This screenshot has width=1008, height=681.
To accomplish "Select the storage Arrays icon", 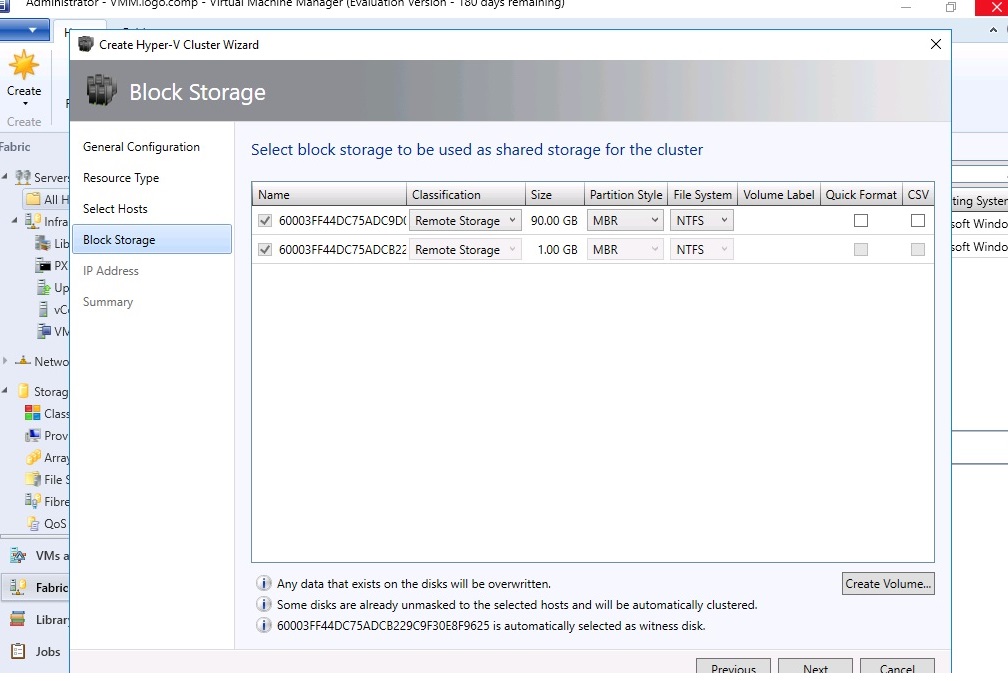I will (x=33, y=457).
